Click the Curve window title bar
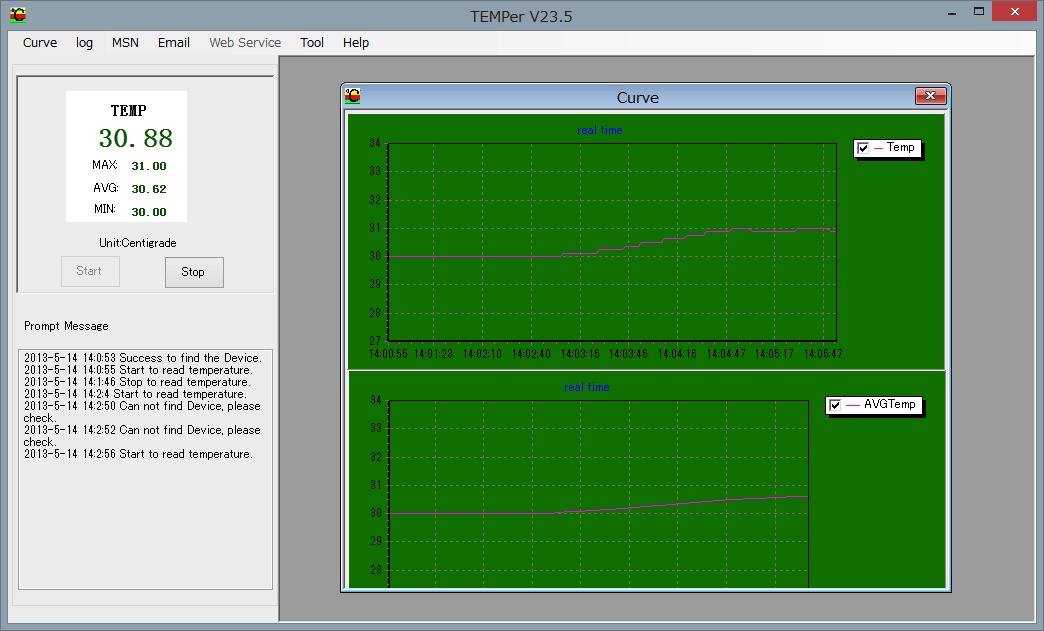The width and height of the screenshot is (1044, 631). [x=637, y=97]
